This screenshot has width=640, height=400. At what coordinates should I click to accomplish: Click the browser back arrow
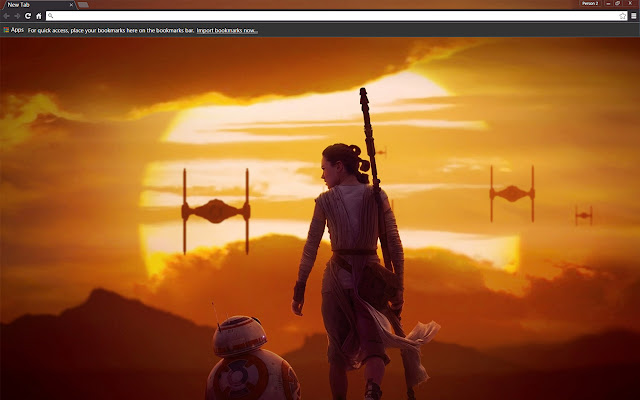tap(7, 16)
